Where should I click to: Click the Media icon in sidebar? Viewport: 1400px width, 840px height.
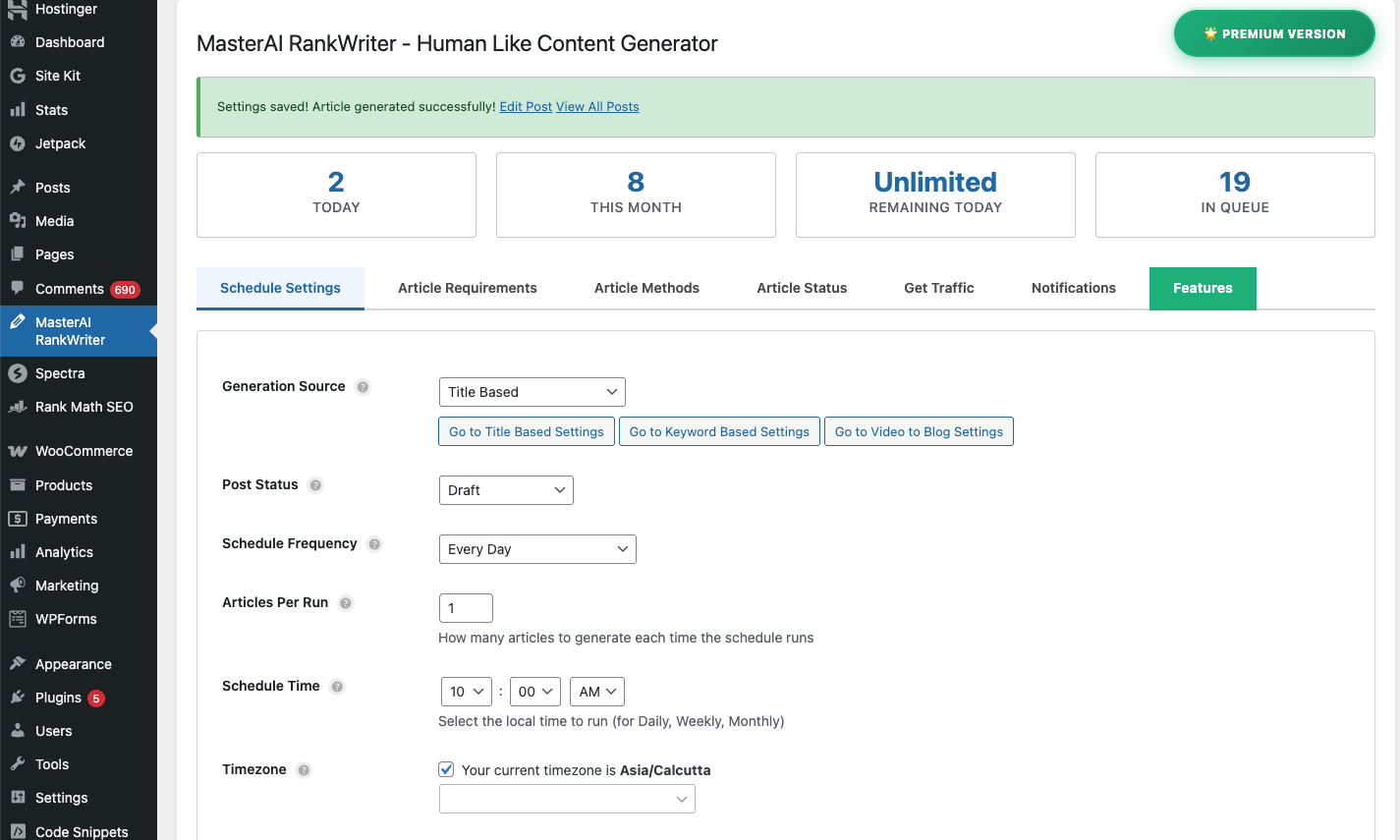18,221
